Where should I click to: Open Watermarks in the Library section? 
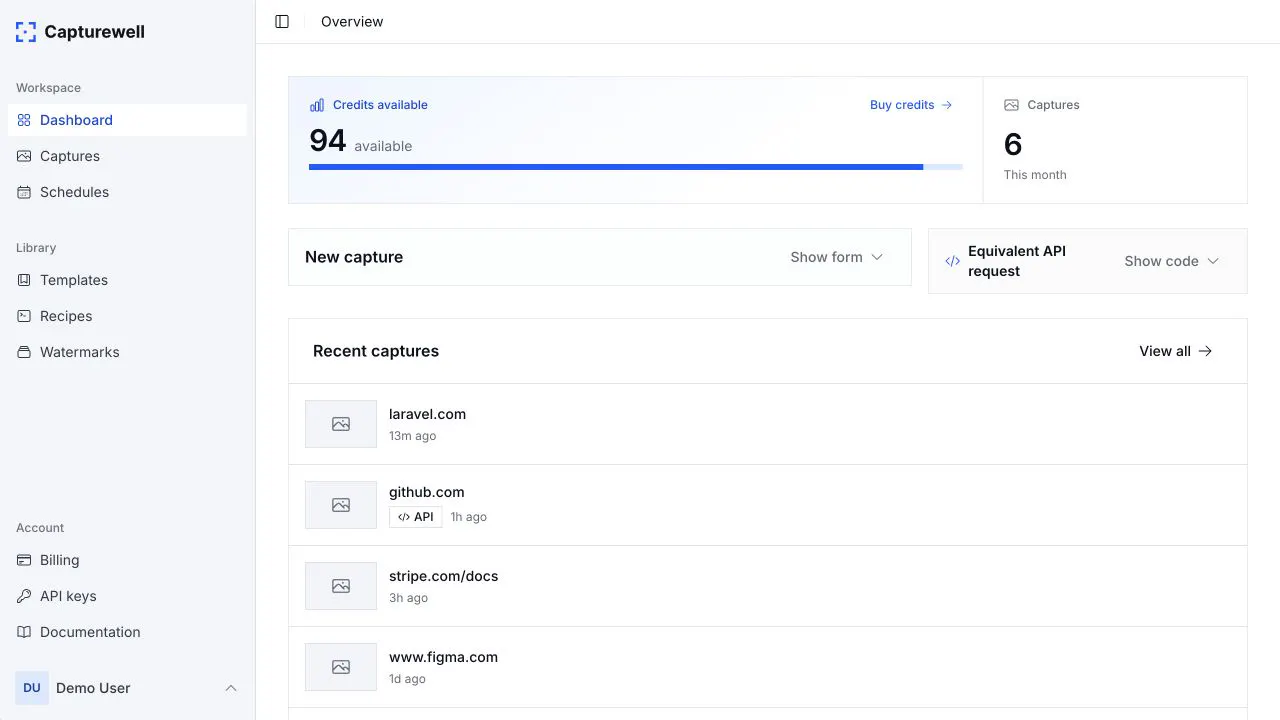click(x=127, y=352)
